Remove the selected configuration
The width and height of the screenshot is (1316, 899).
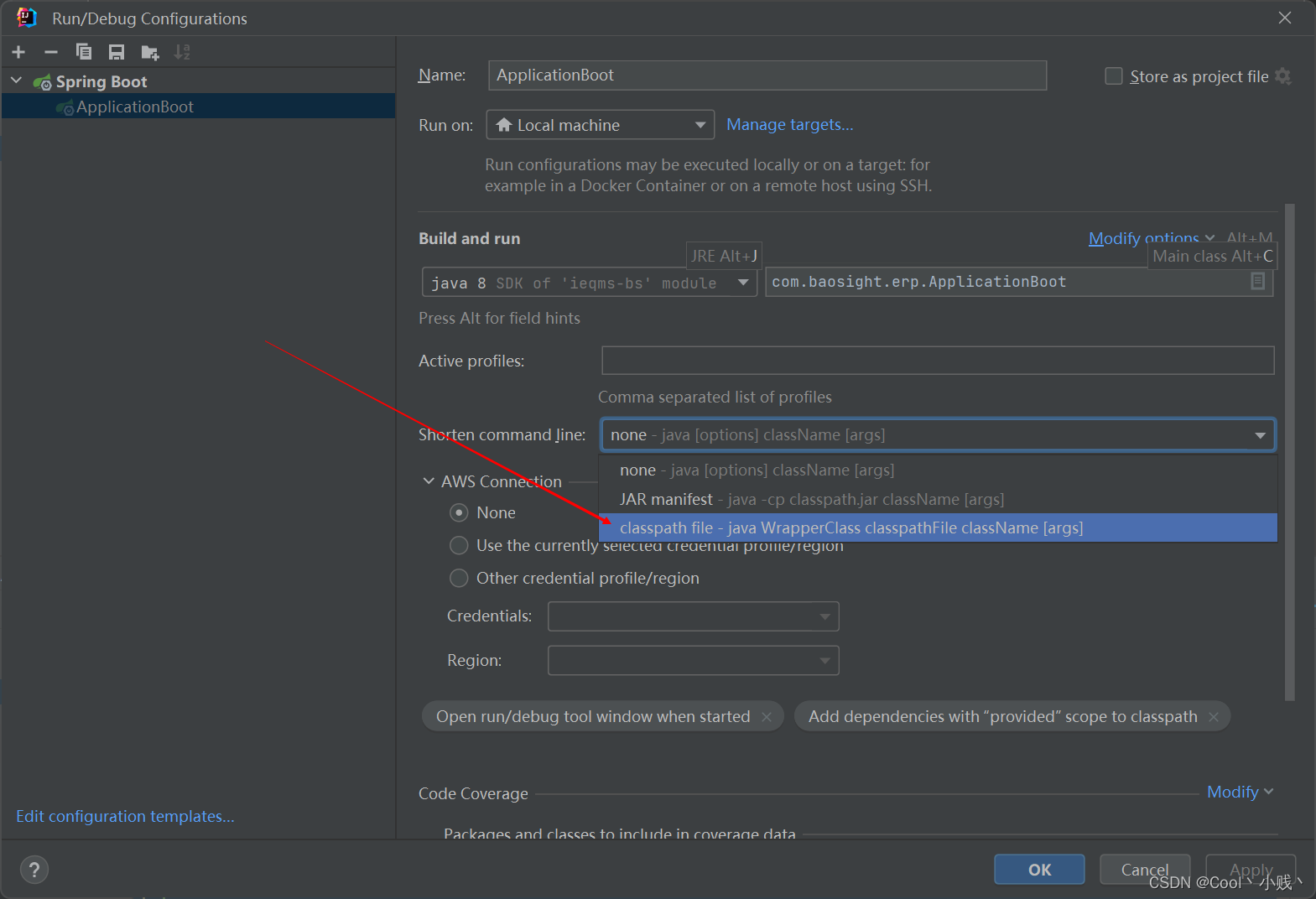coord(51,52)
